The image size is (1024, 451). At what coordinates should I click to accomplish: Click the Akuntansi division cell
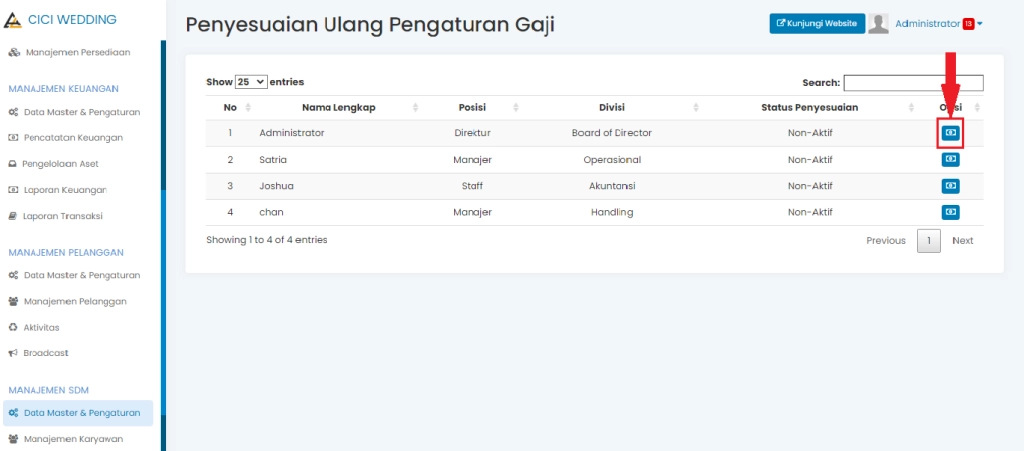tap(612, 186)
